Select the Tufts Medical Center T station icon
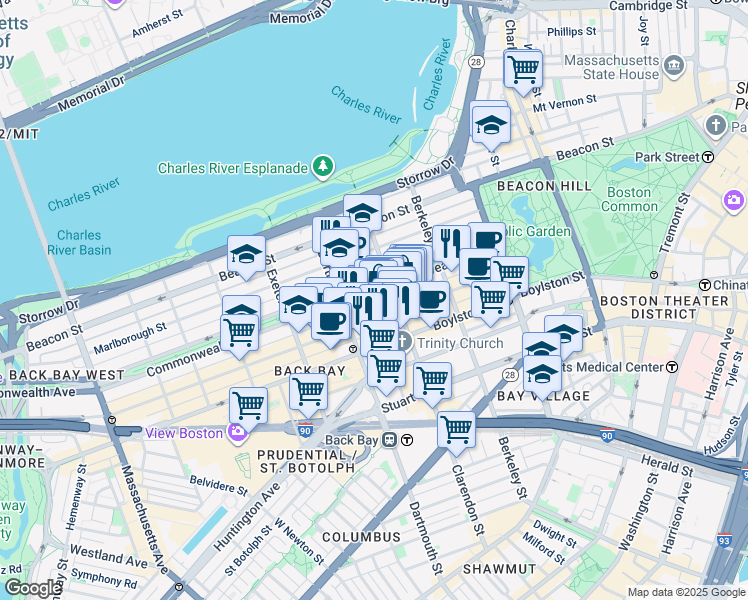 click(672, 367)
